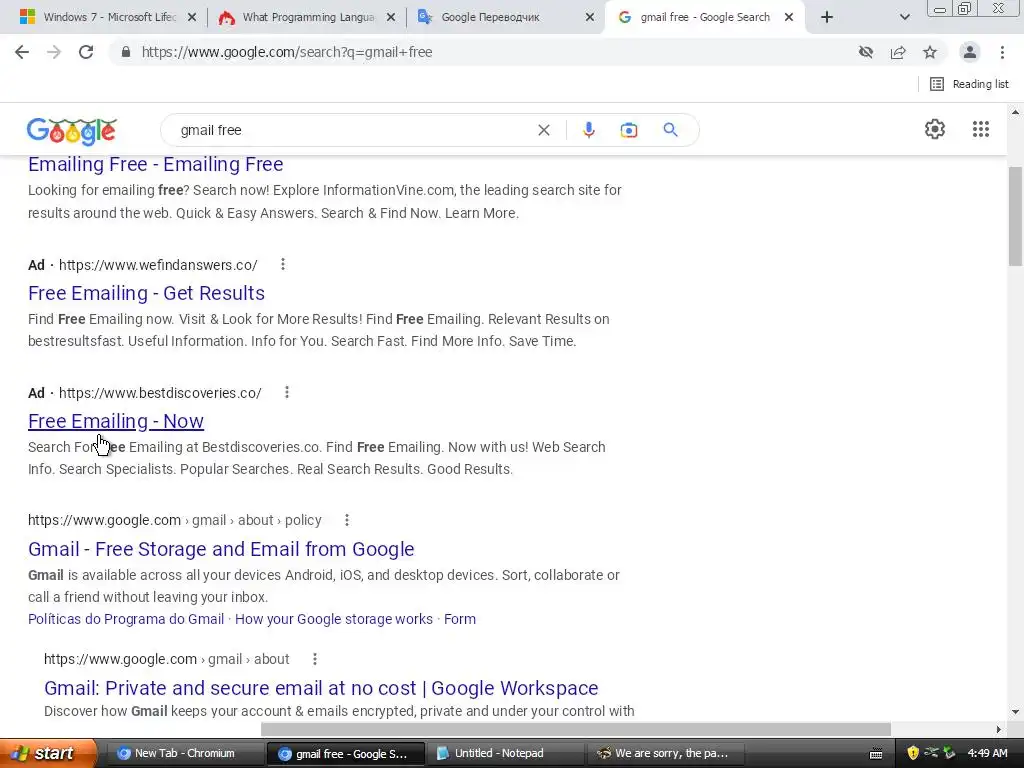Viewport: 1024px width, 768px height.
Task: Switch to Untitled - Notepad in taskbar
Action: (x=505, y=754)
